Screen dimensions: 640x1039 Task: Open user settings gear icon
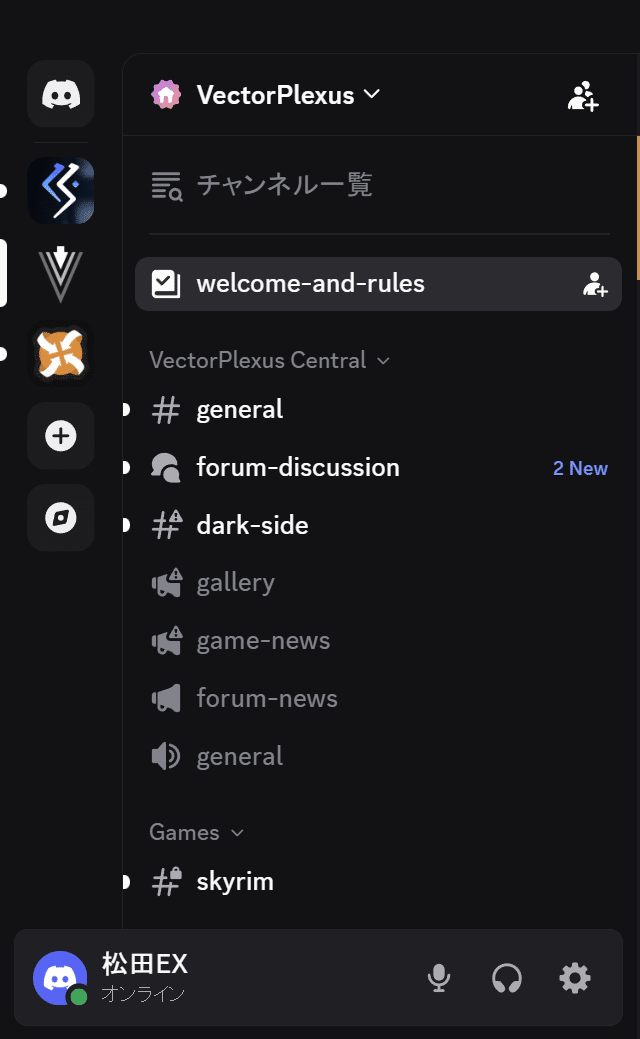[575, 978]
